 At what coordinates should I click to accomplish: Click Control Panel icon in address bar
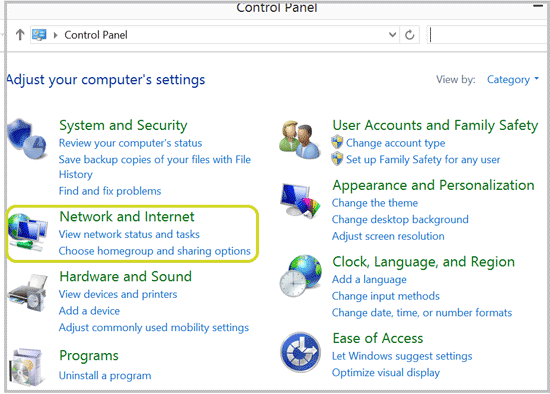(x=39, y=35)
